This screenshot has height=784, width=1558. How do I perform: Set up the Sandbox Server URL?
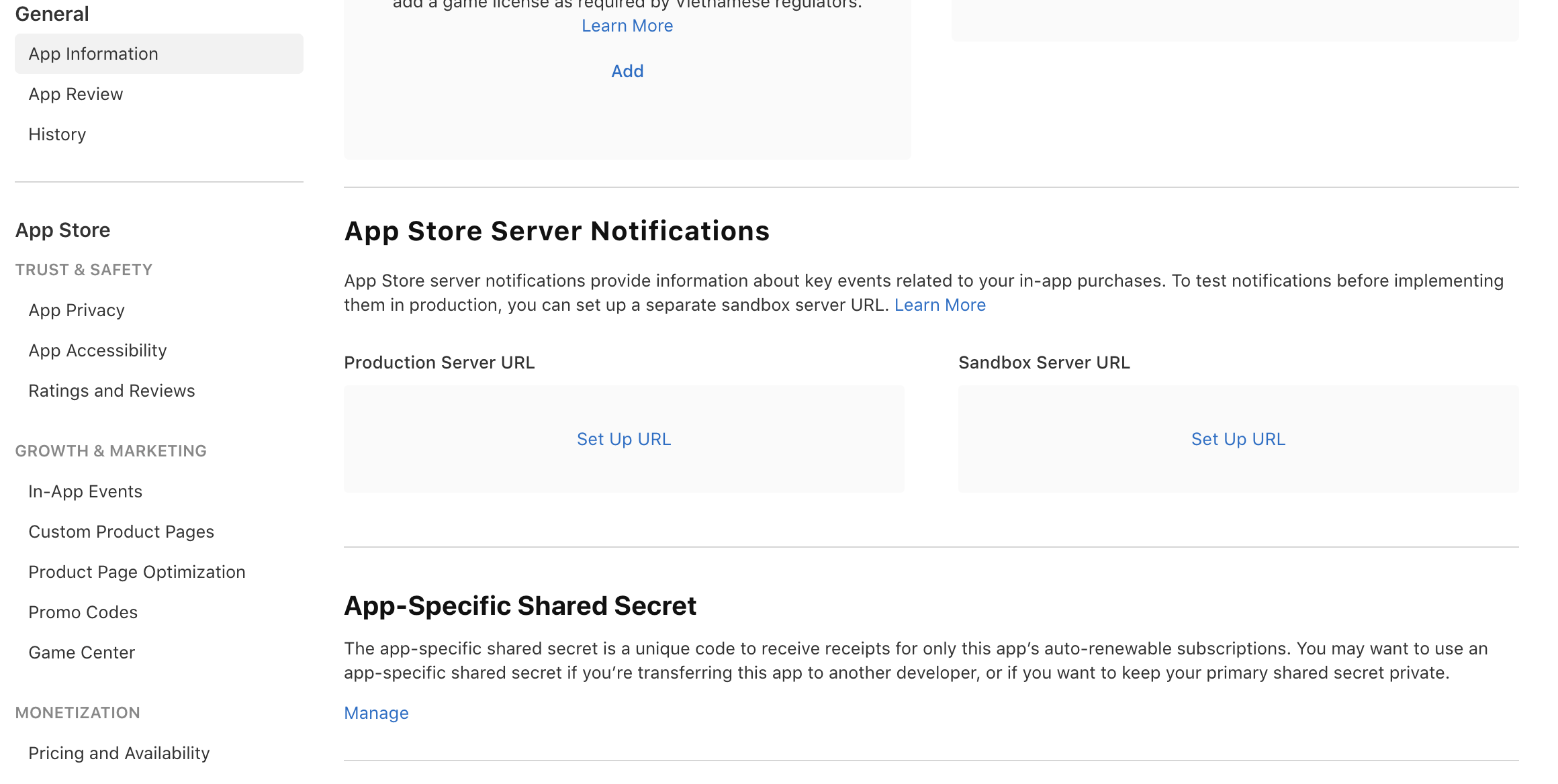[x=1238, y=439]
